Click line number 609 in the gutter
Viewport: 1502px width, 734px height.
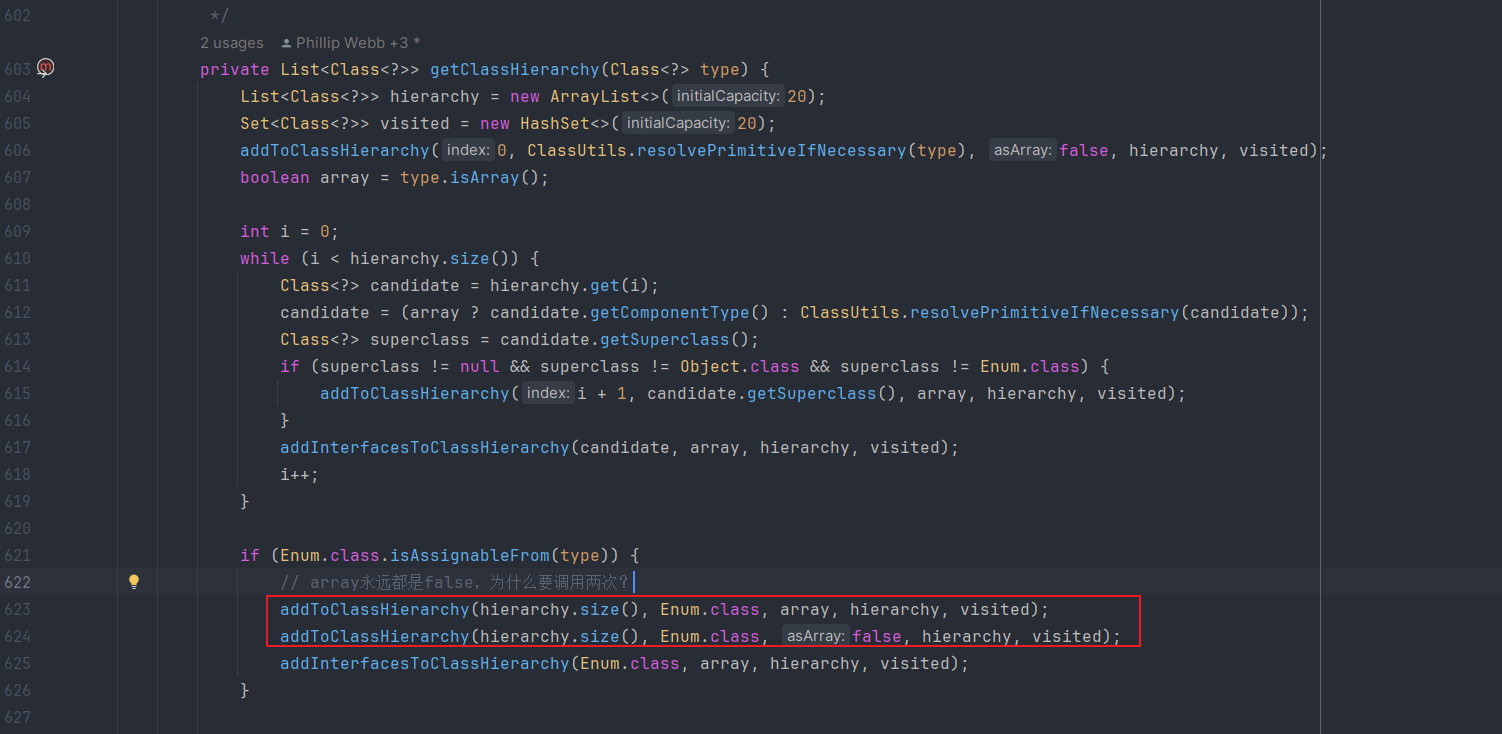pos(17,231)
